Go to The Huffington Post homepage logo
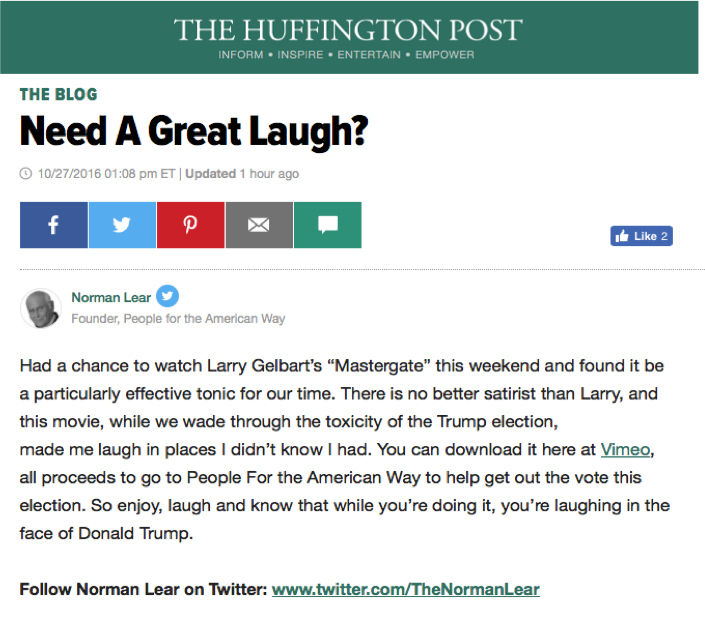705x621 pixels. [348, 30]
